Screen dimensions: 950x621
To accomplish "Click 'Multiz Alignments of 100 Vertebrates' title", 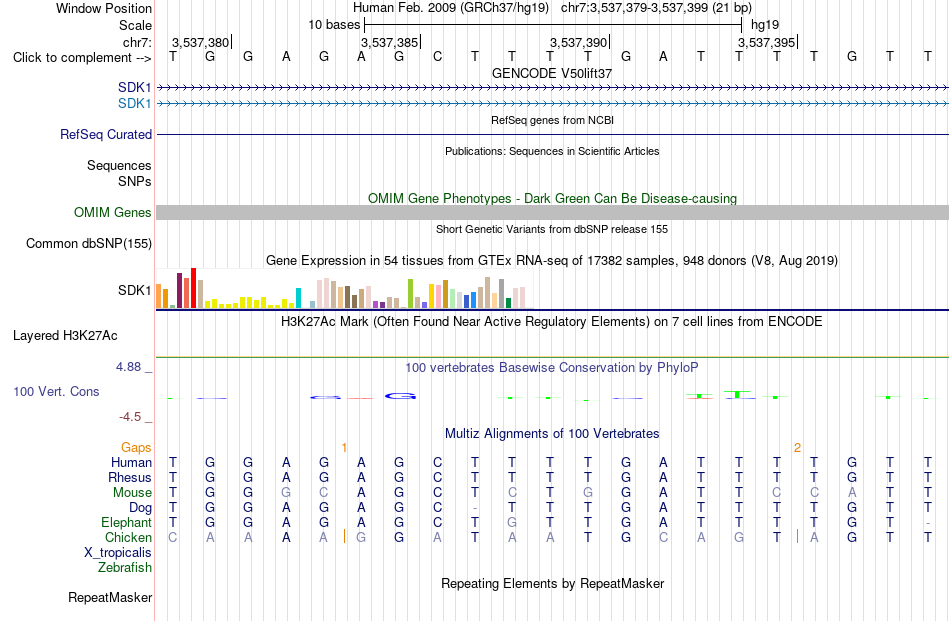I will (552, 433).
